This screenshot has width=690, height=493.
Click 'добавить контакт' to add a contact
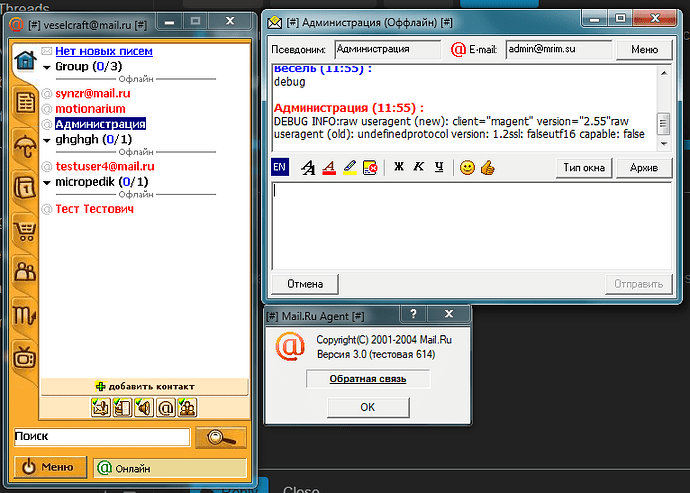pos(145,386)
